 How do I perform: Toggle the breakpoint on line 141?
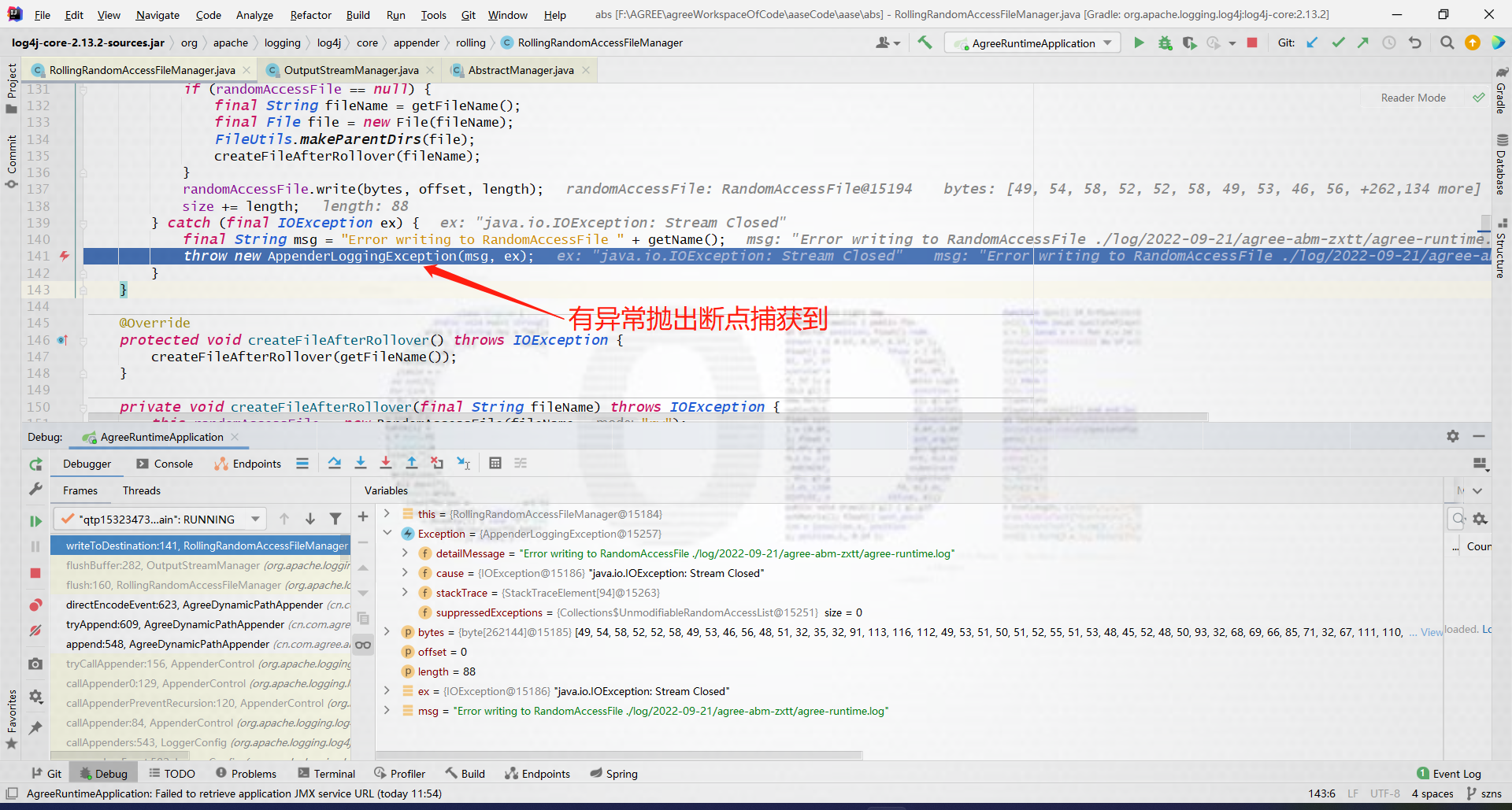[x=65, y=256]
